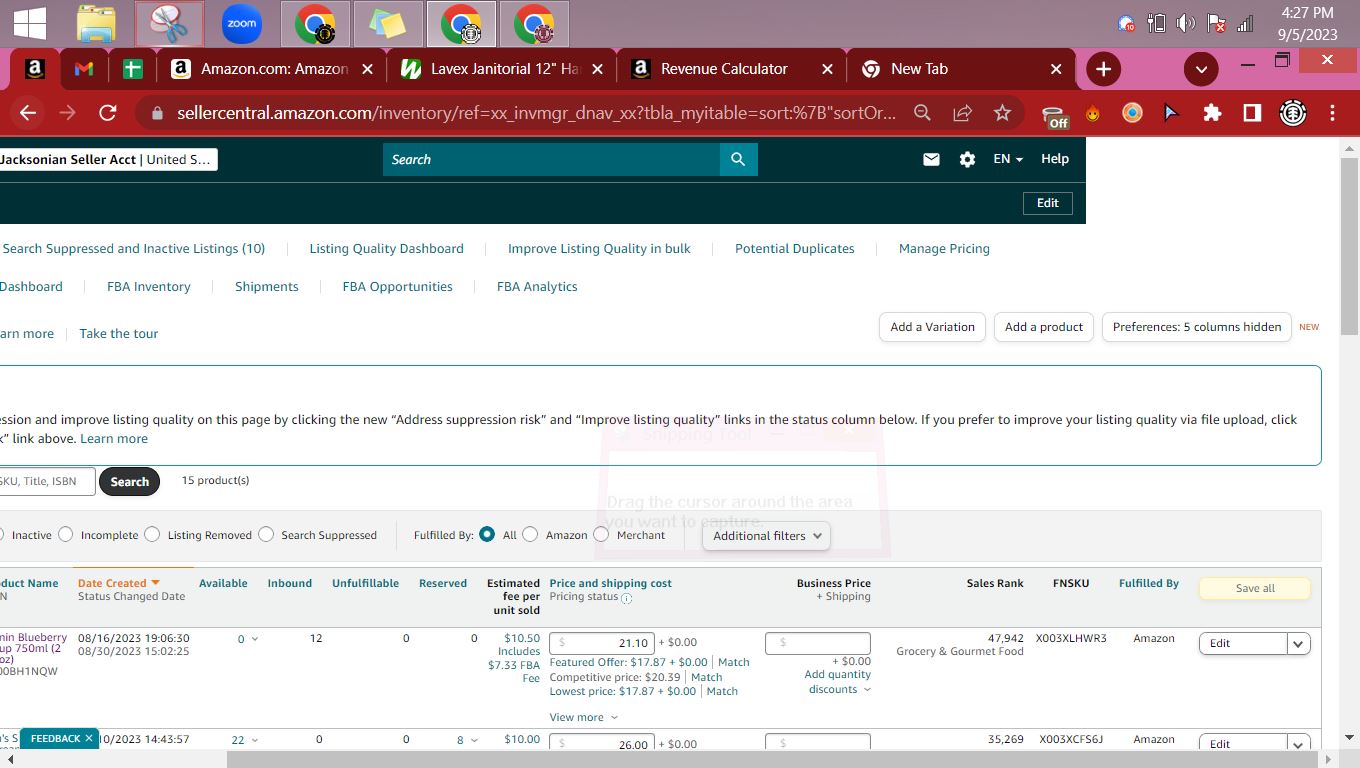
Task: Open the Chrome extensions puzzle icon
Action: (x=1212, y=113)
